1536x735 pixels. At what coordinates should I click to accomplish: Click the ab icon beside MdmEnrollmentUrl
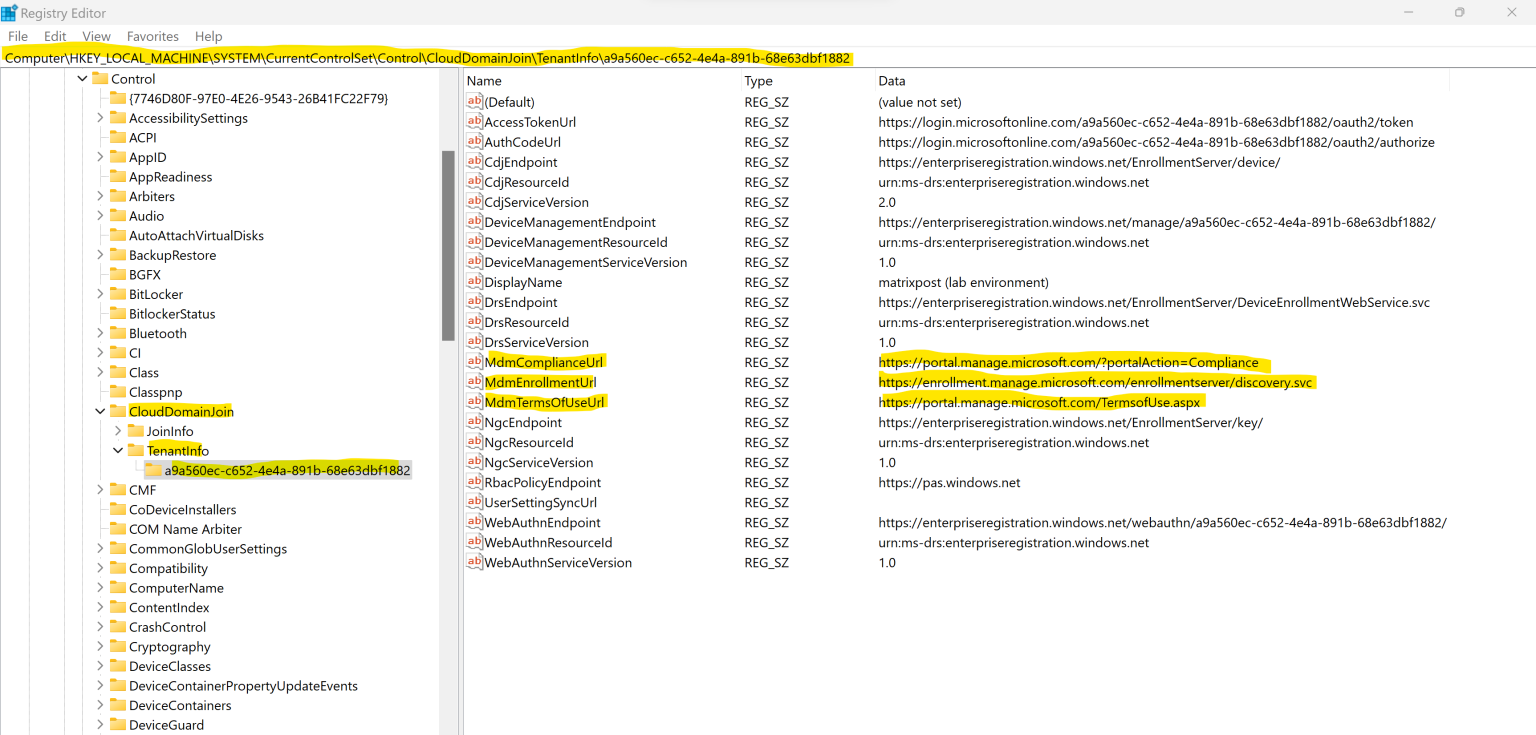click(x=474, y=382)
